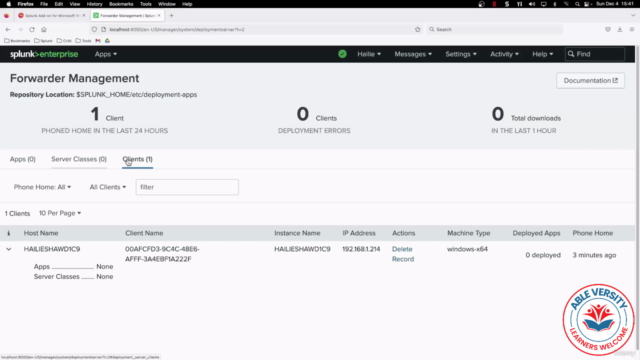Close the Forwarder Management browser tab
Viewport: 640px width, 360px height.
click(x=159, y=16)
